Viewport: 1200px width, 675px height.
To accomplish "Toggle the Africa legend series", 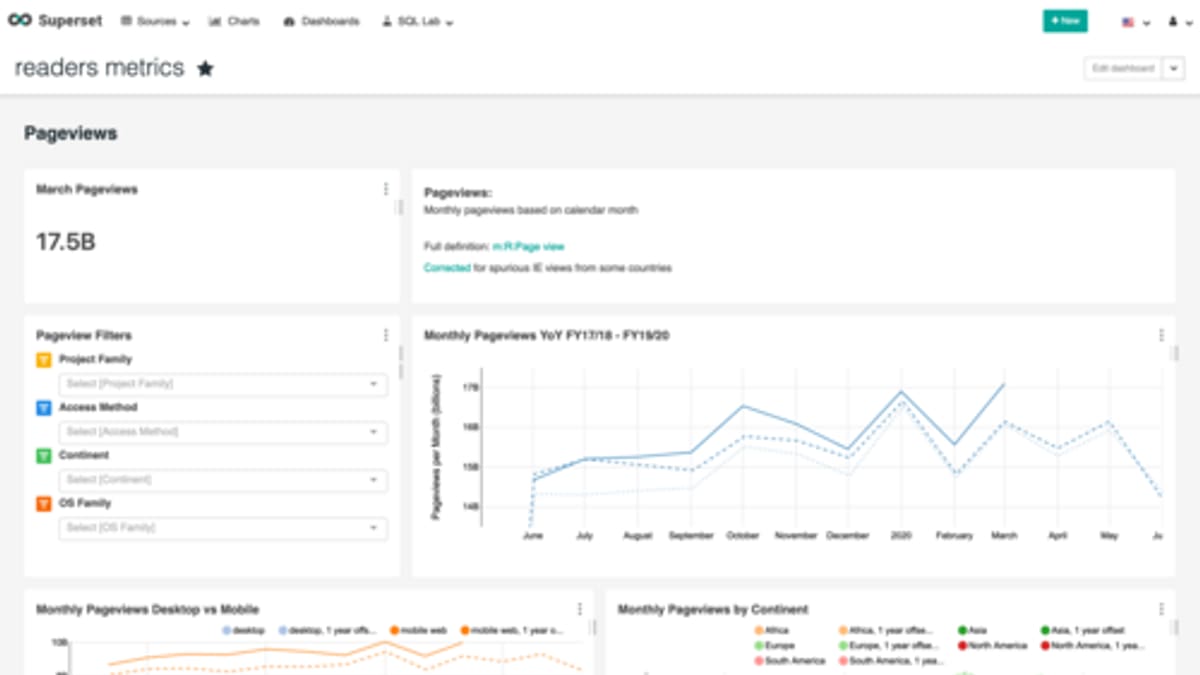I will pos(771,631).
